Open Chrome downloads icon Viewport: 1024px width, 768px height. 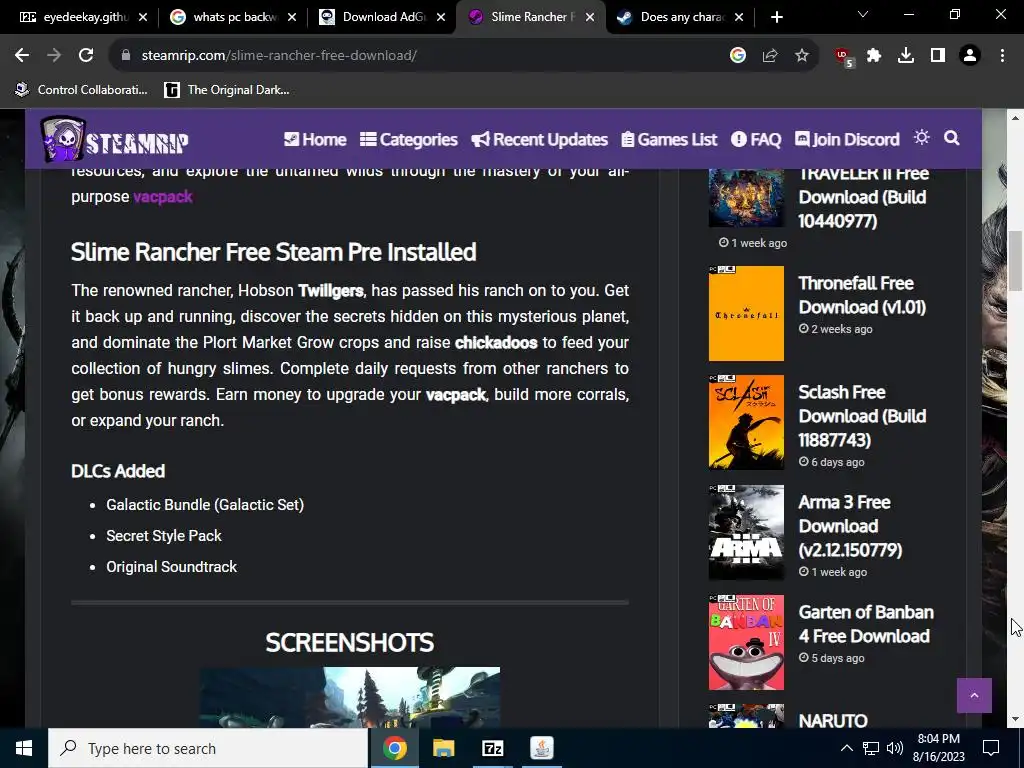[906, 56]
